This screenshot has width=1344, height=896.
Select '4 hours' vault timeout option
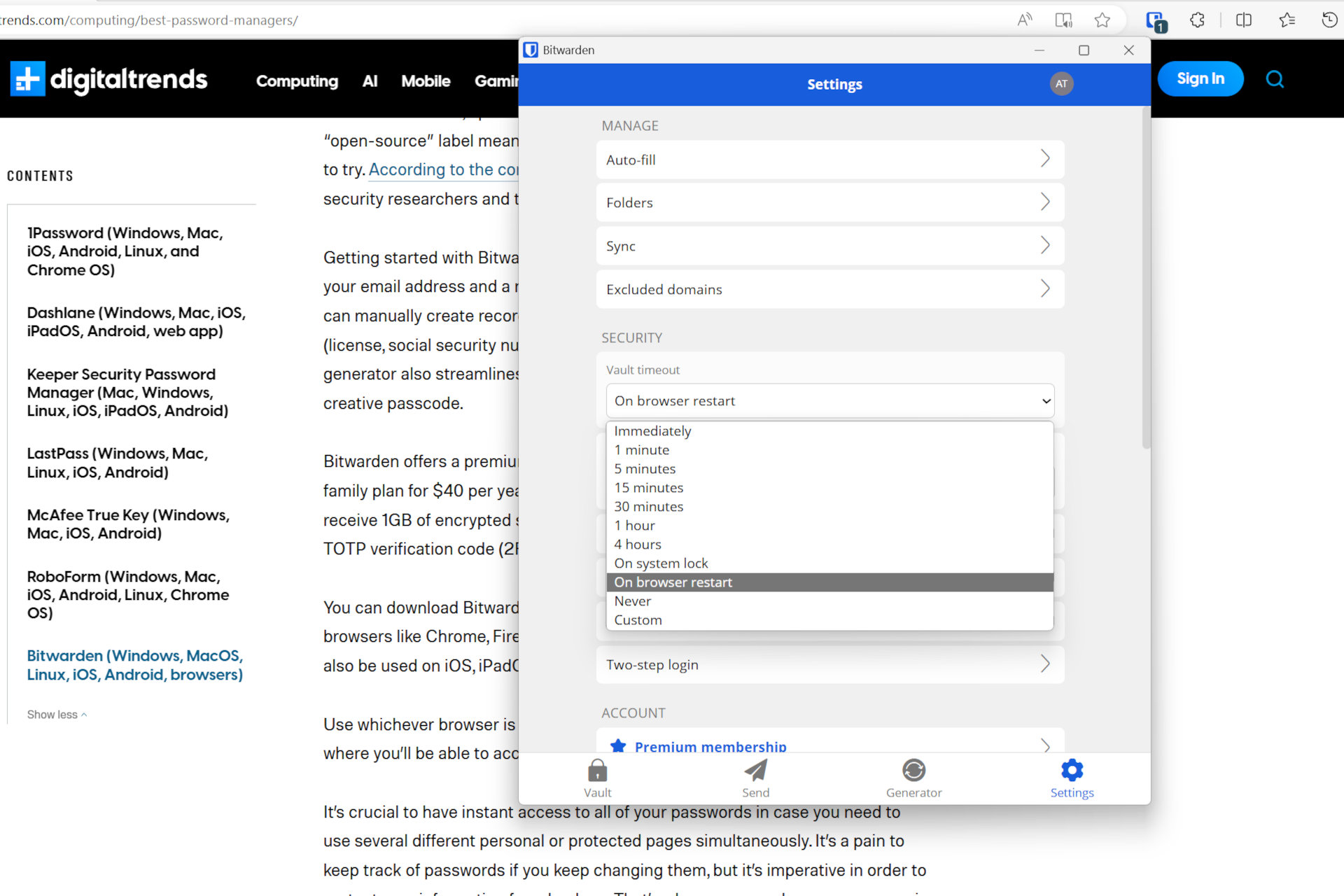tap(638, 544)
